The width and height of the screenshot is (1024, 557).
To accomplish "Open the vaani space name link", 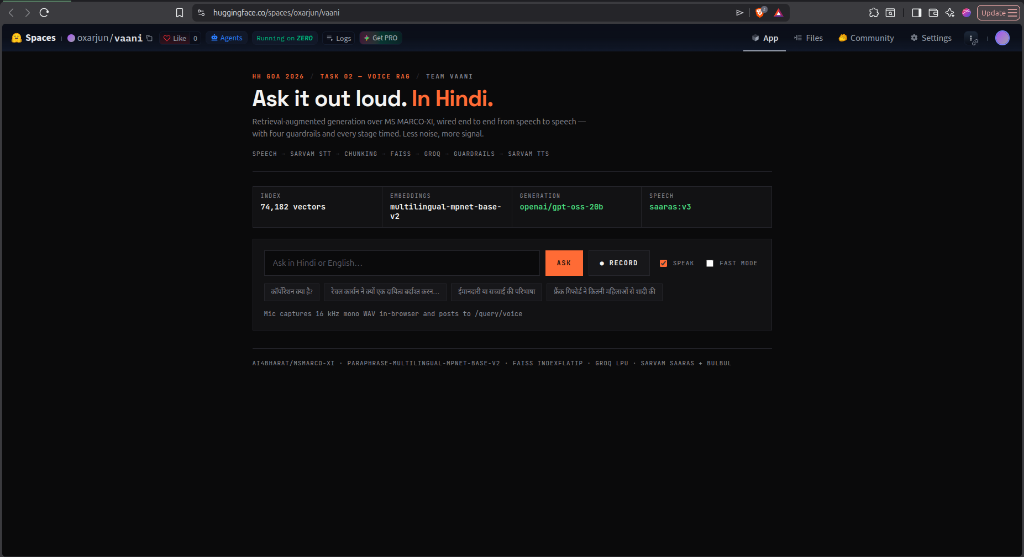I will click(x=128, y=38).
